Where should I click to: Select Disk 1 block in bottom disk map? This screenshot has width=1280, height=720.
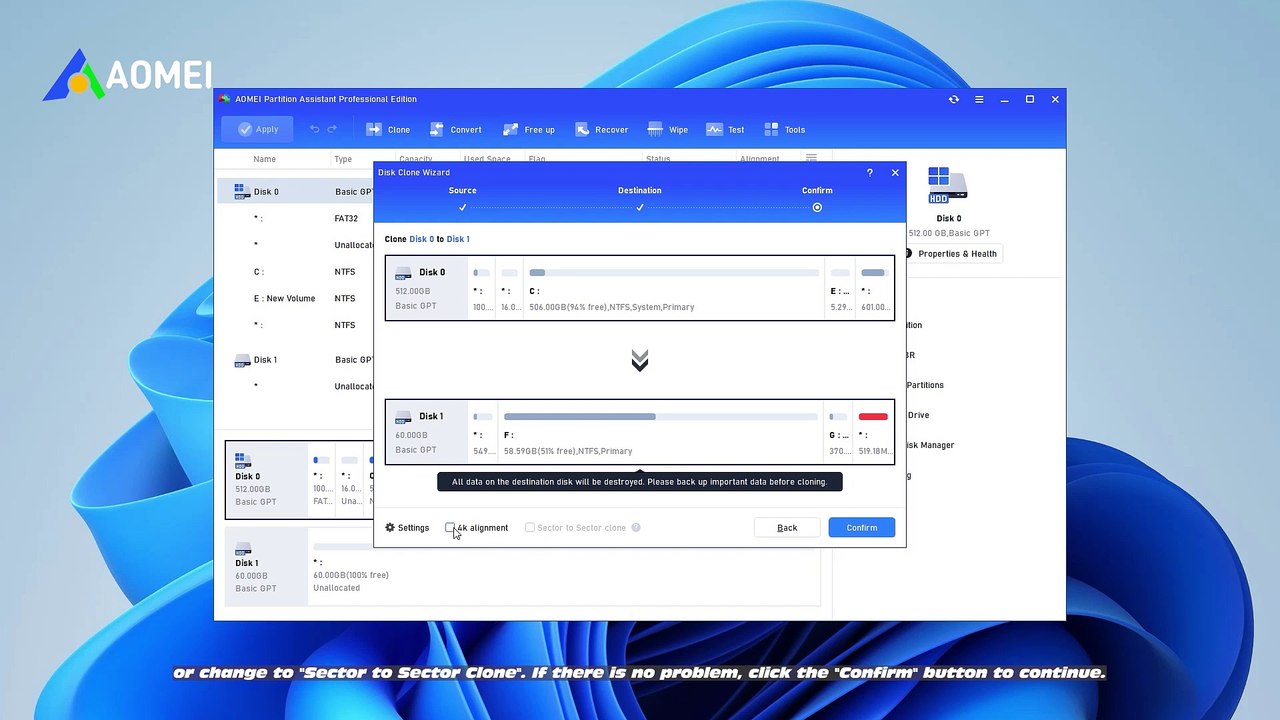pyautogui.click(x=265, y=566)
